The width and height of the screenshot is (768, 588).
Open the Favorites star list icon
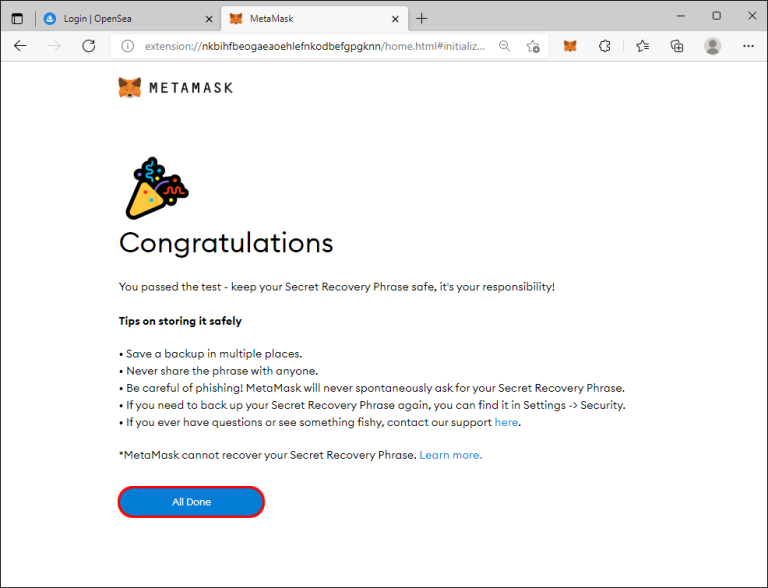(642, 46)
